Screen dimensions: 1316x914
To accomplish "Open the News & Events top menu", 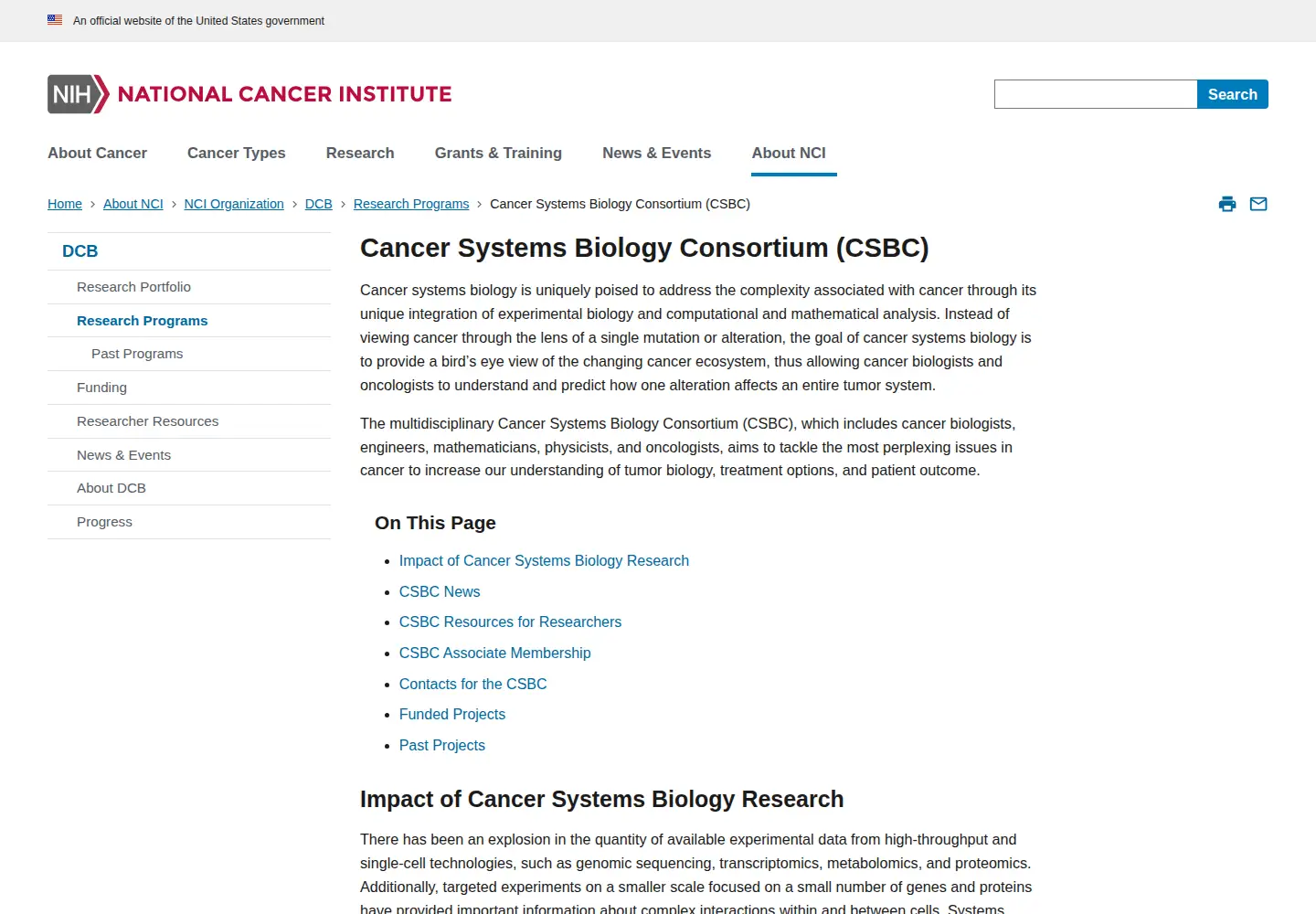I will point(656,153).
